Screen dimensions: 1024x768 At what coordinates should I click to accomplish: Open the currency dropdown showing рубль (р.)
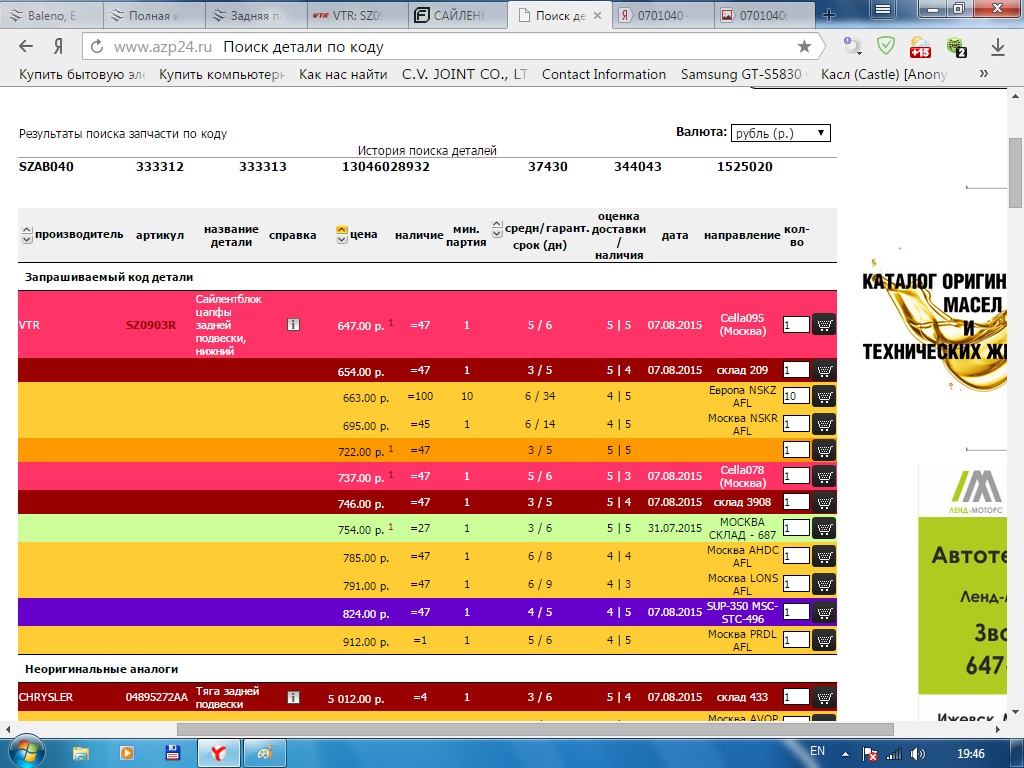point(780,133)
